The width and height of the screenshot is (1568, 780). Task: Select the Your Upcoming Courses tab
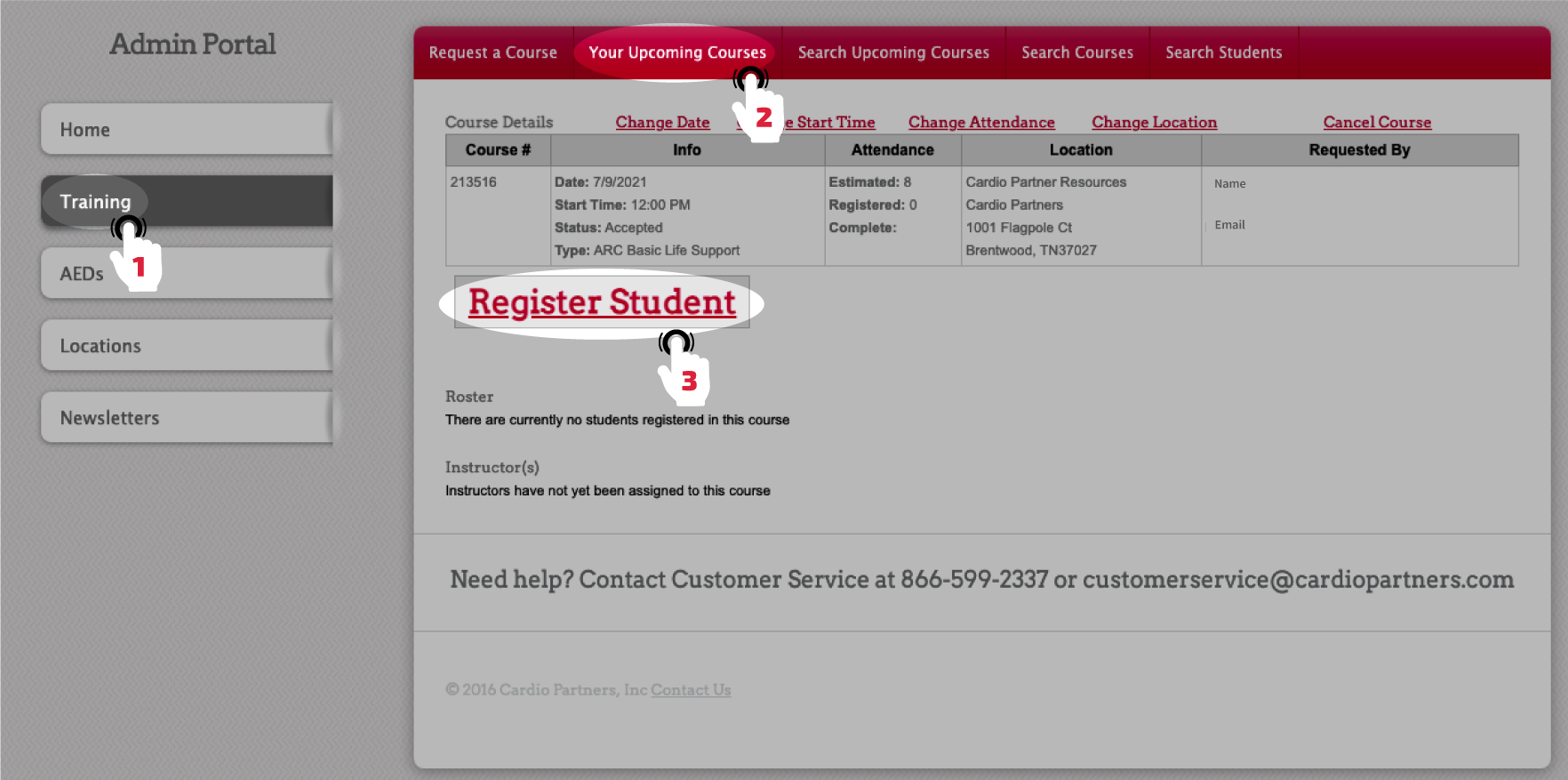coord(676,52)
